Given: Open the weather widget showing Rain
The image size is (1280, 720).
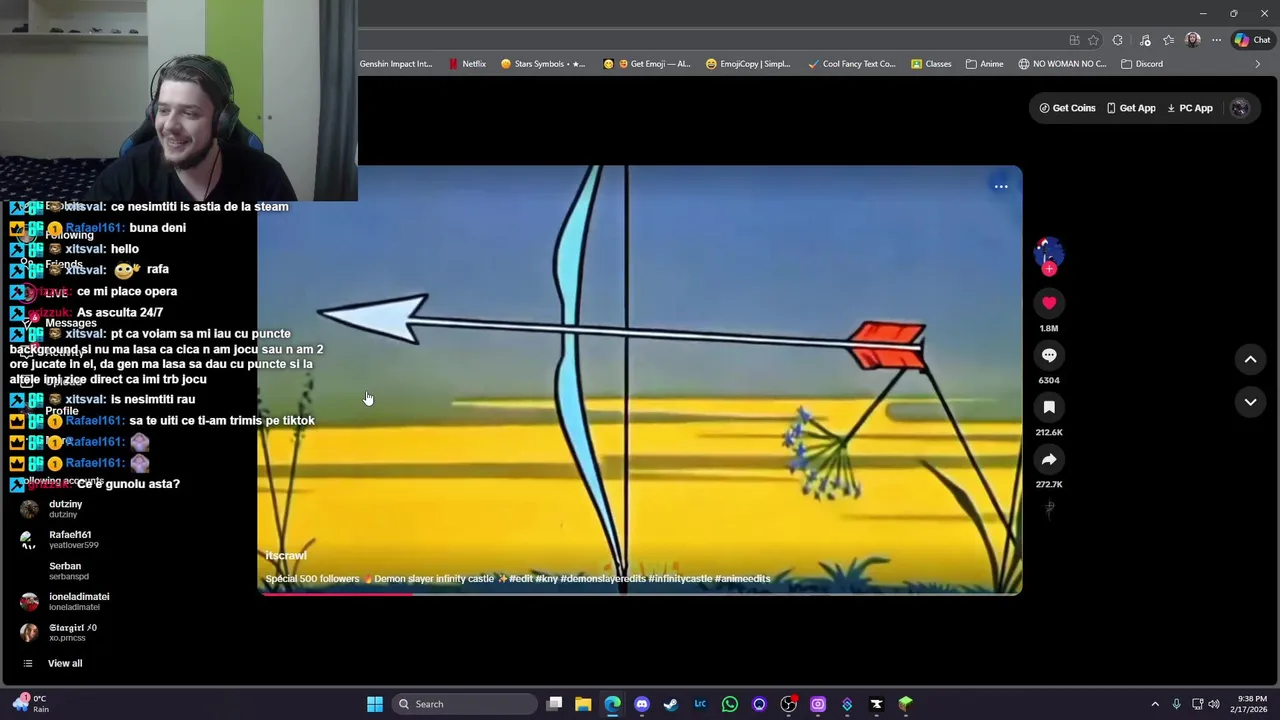Looking at the screenshot, I should [x=30, y=704].
